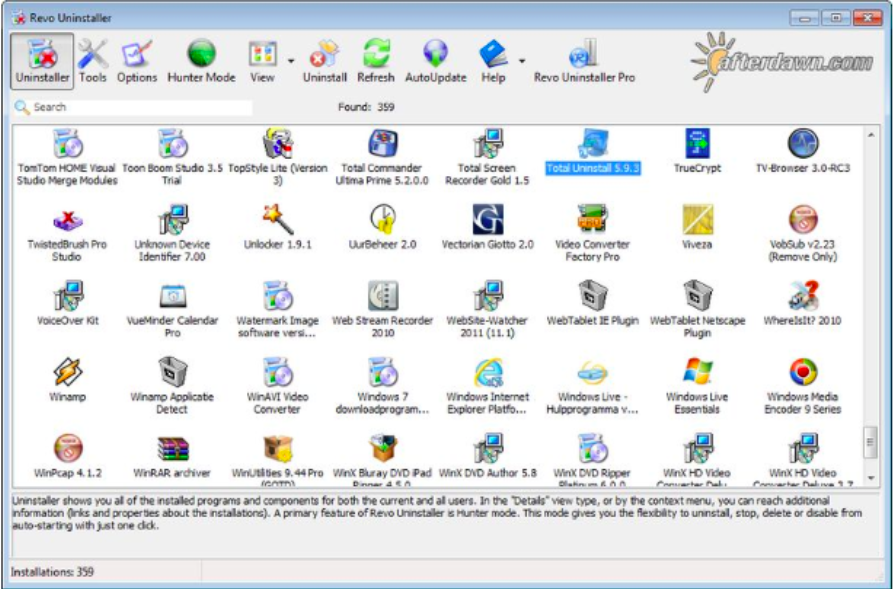The height and width of the screenshot is (589, 896).
Task: Click the vertical scrollbar thumb
Action: coord(870,442)
